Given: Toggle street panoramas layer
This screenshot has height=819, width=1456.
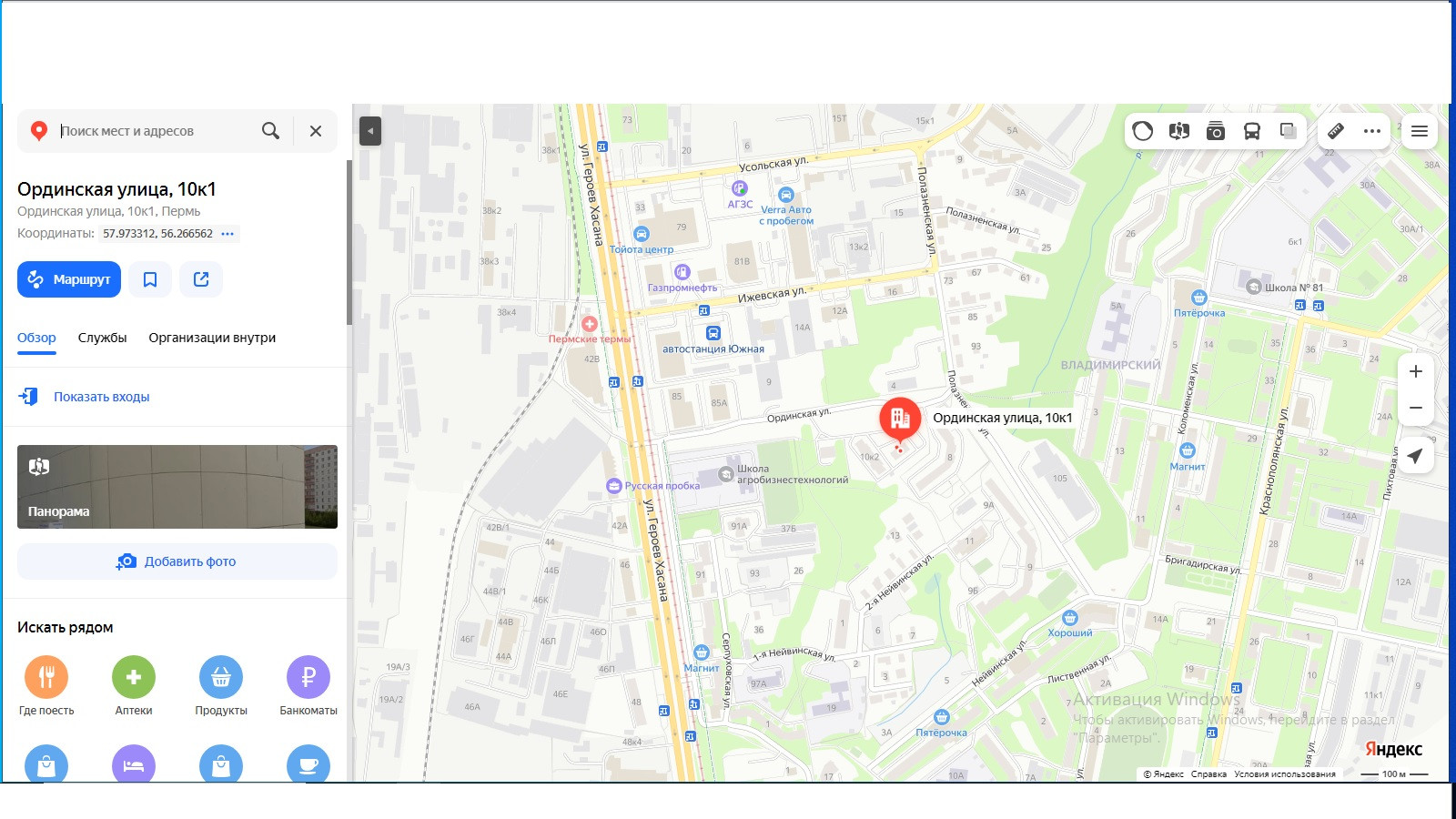Looking at the screenshot, I should (1179, 131).
